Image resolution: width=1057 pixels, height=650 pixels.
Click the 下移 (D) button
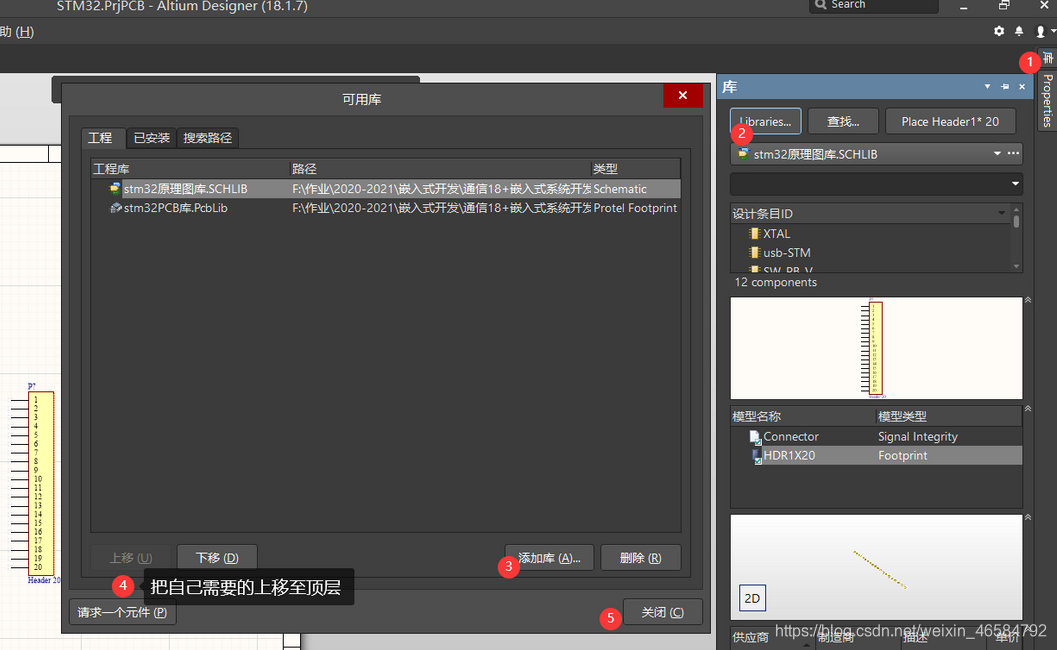coord(217,558)
